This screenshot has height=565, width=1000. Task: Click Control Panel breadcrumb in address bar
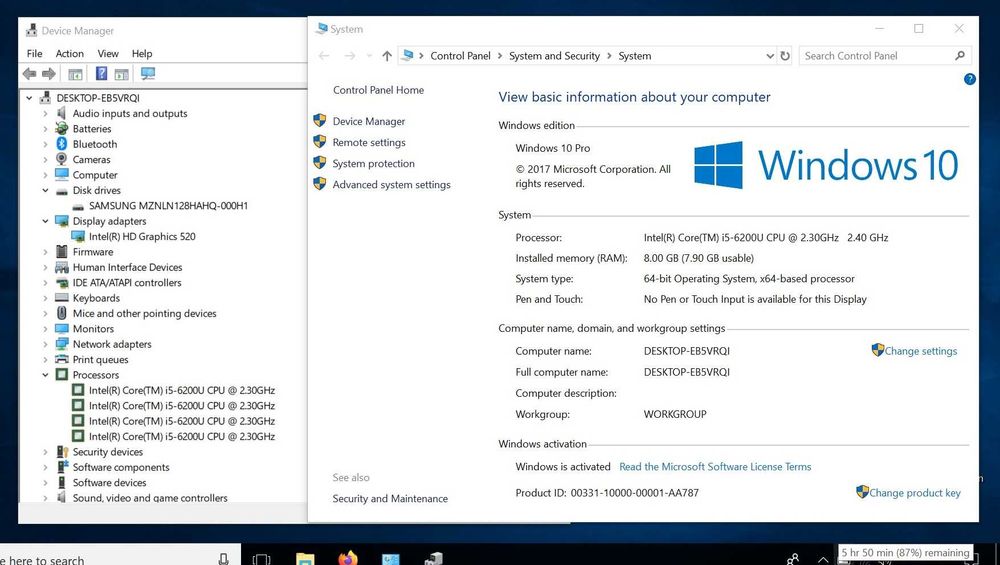[x=460, y=56]
